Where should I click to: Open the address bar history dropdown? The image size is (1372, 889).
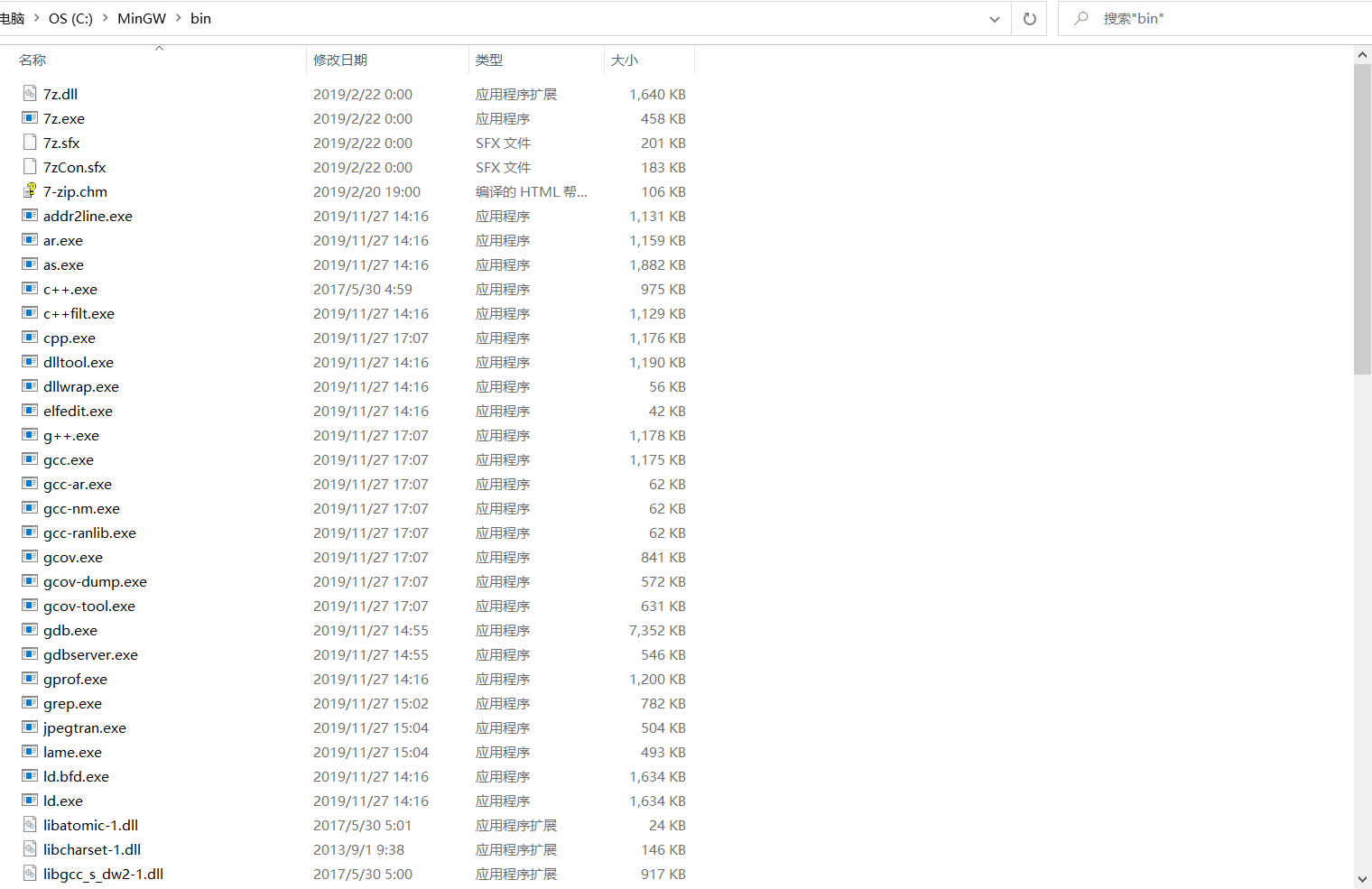click(x=994, y=18)
